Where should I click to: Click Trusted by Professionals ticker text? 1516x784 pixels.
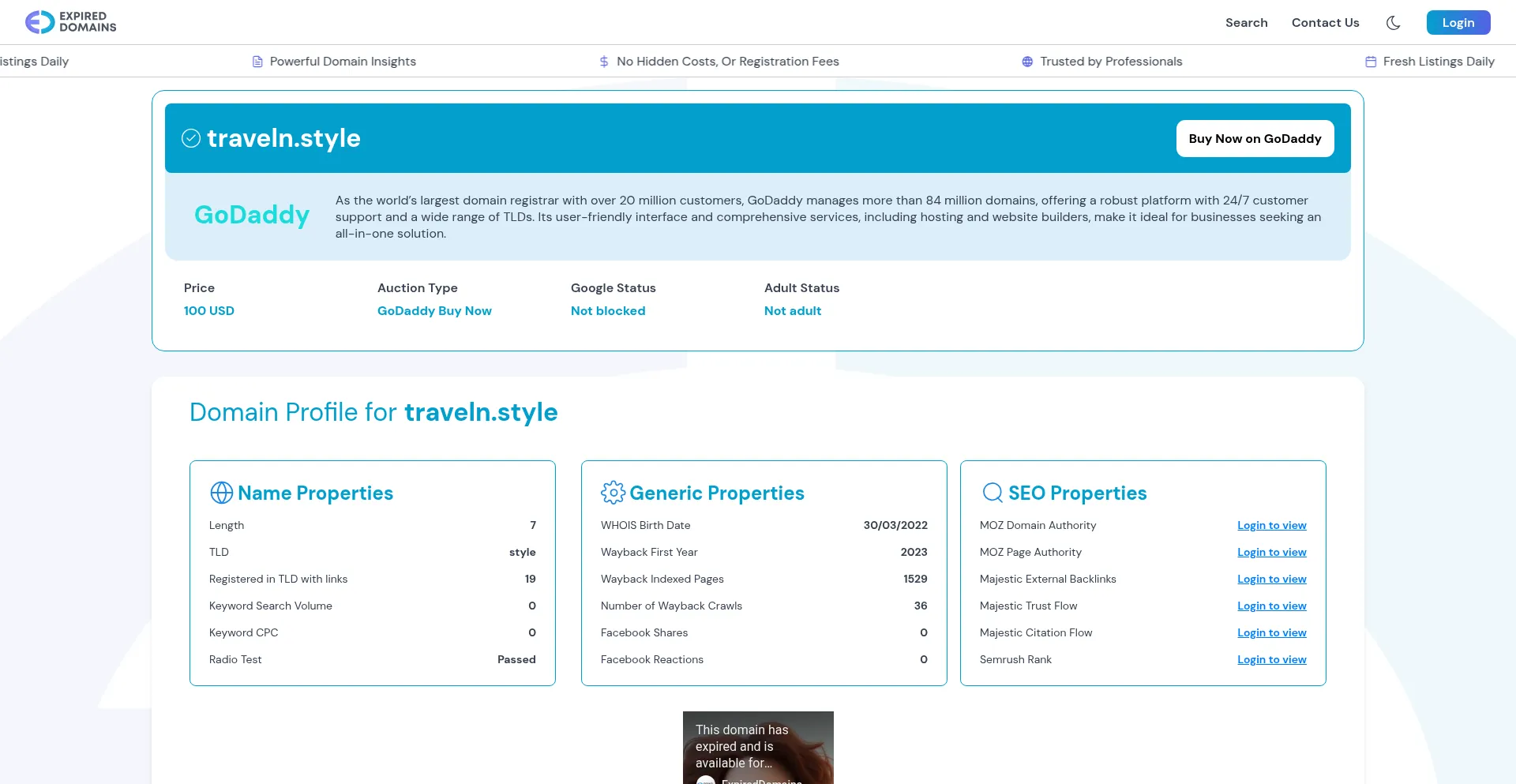(1111, 62)
